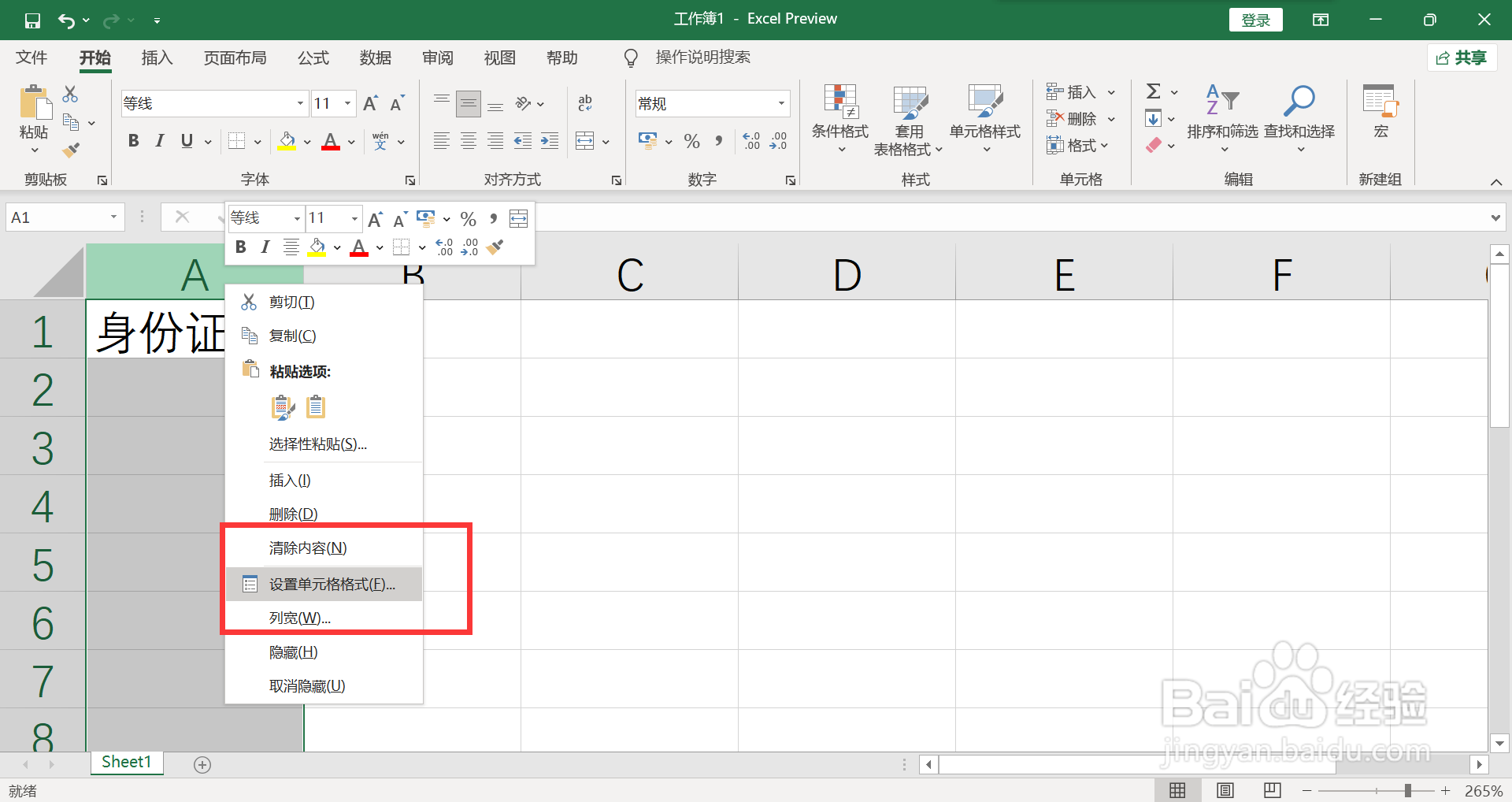The height and width of the screenshot is (802, 1512).
Task: Toggle Italic in the mini toolbar
Action: tap(265, 247)
